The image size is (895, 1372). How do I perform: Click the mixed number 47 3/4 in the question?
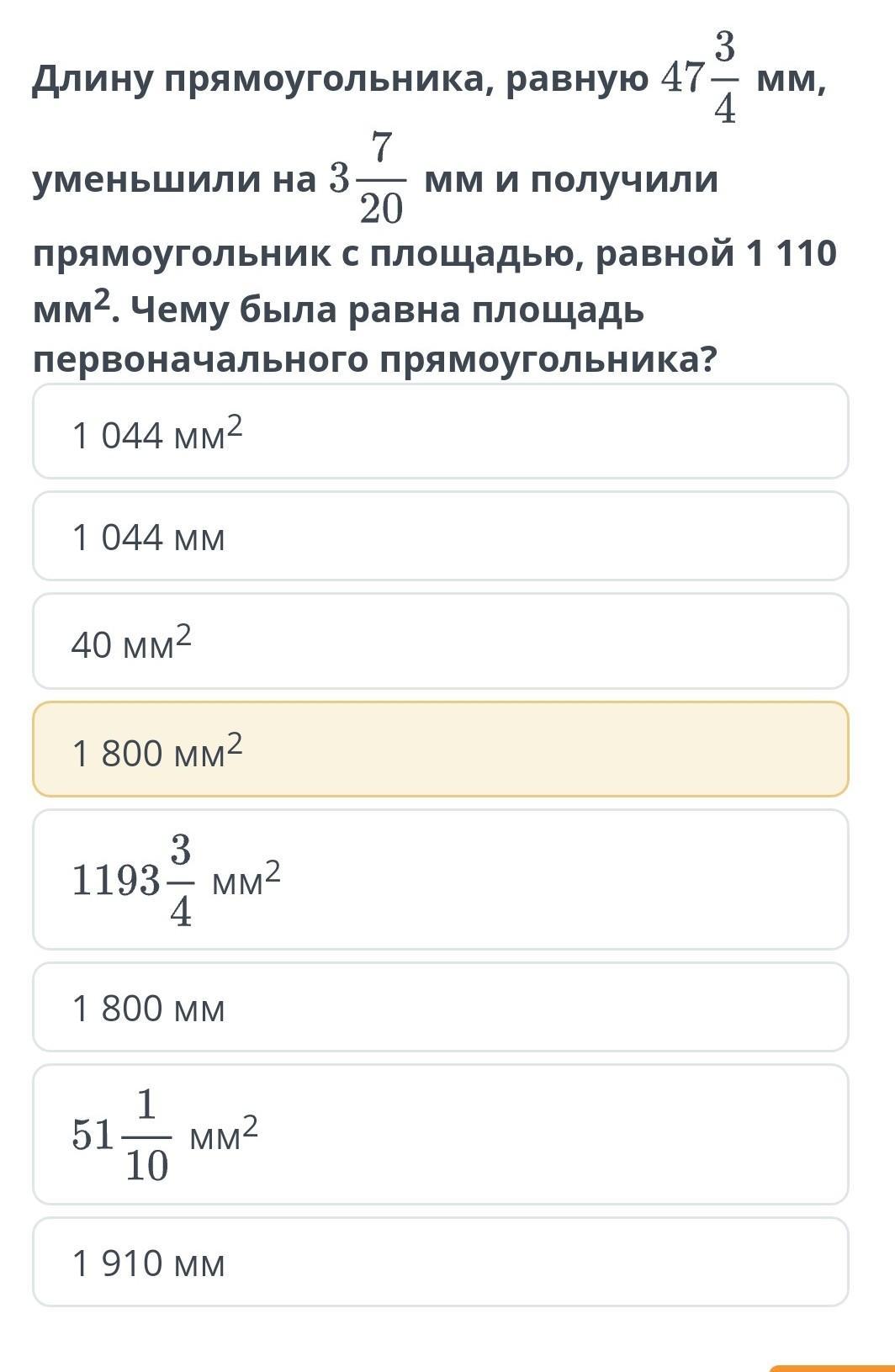tap(700, 78)
